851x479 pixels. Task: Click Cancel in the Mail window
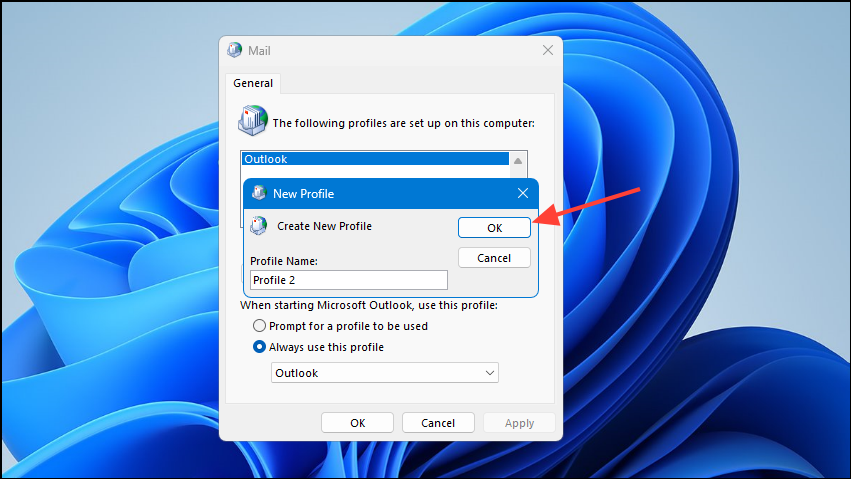tap(438, 423)
